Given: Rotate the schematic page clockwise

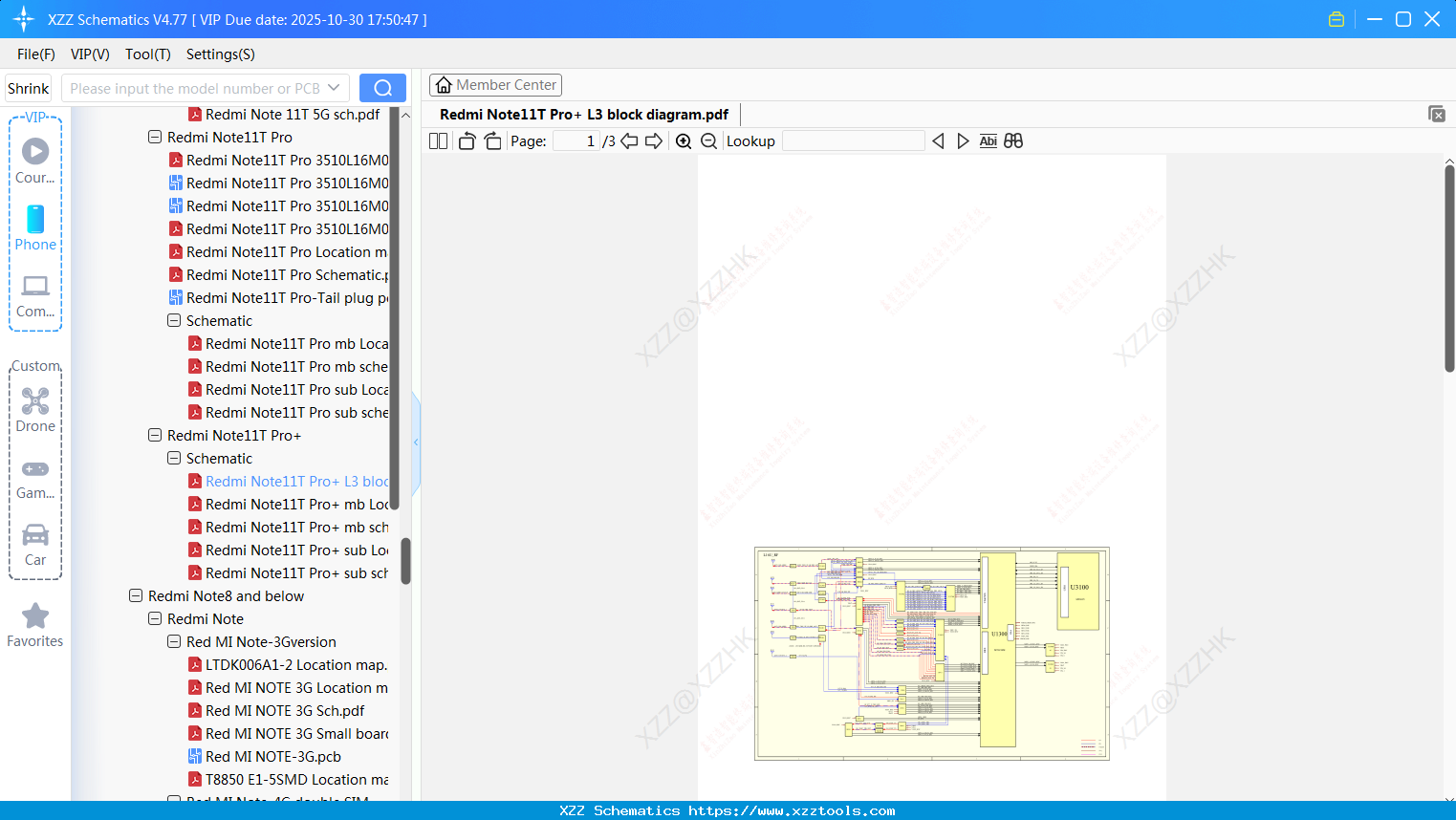Looking at the screenshot, I should 492,140.
